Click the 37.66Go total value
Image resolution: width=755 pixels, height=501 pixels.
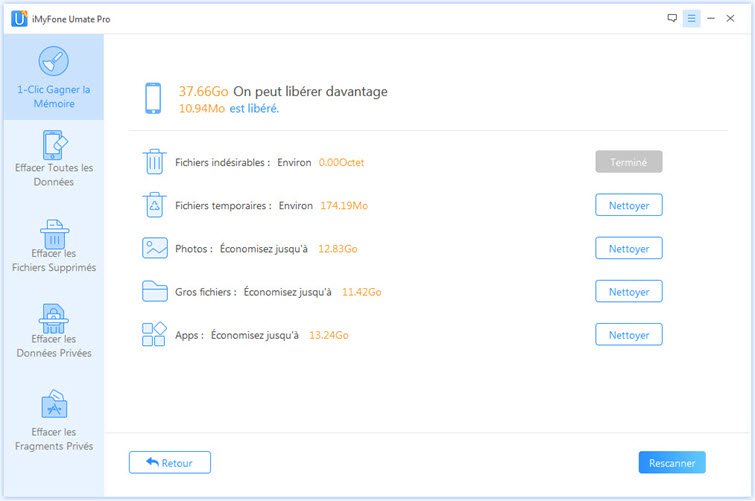tap(203, 91)
